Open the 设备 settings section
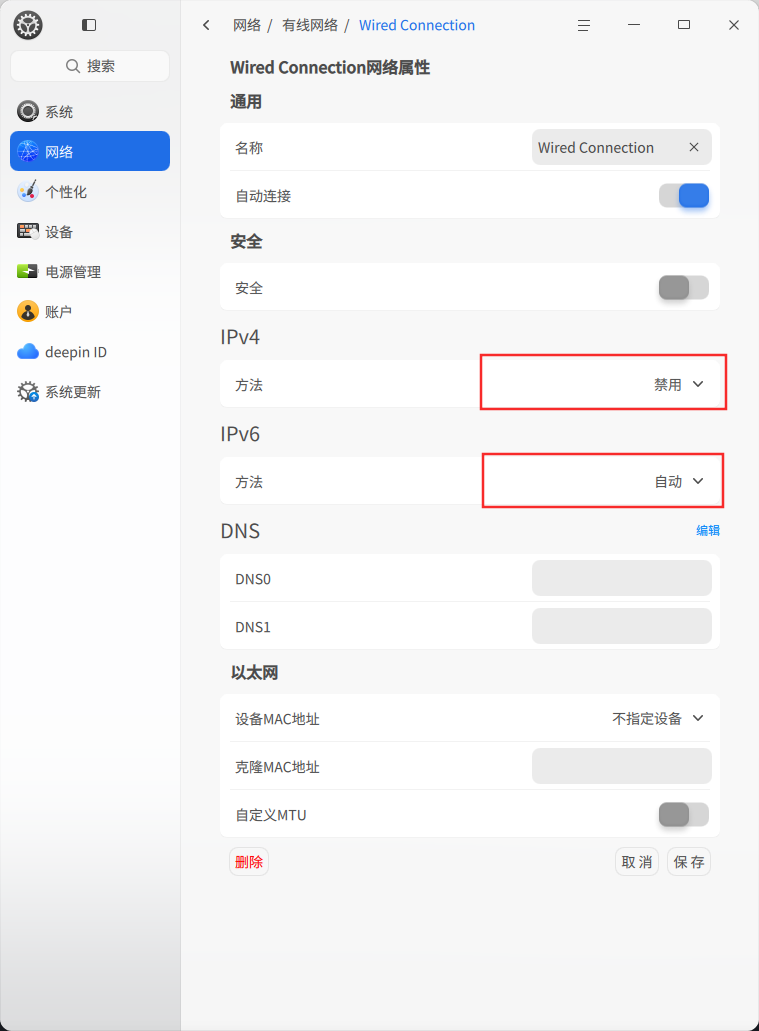Viewport: 759px width, 1031px height. pos(90,231)
